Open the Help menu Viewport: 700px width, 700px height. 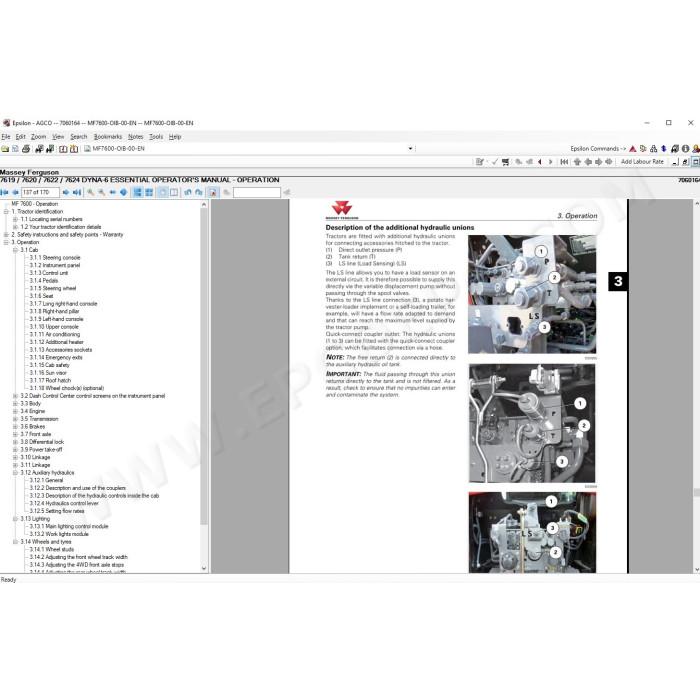[x=175, y=137]
